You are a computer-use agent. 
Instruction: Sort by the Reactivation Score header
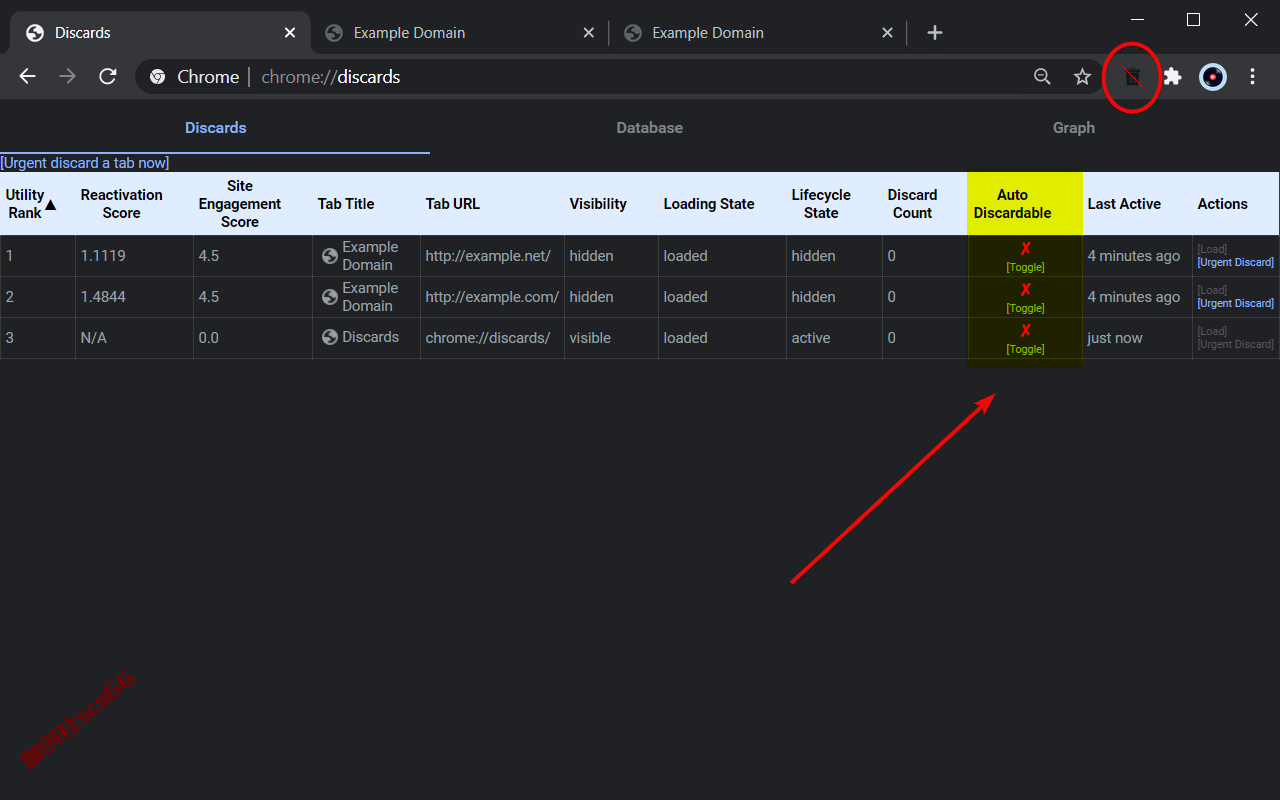(134, 204)
